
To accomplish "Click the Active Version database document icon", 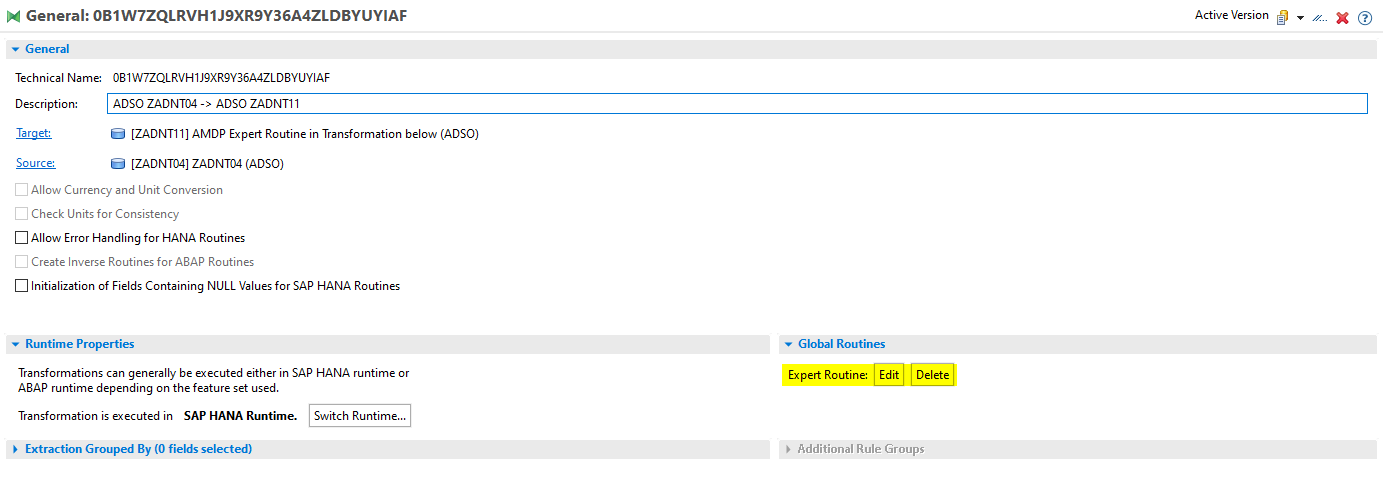I will (x=1282, y=17).
